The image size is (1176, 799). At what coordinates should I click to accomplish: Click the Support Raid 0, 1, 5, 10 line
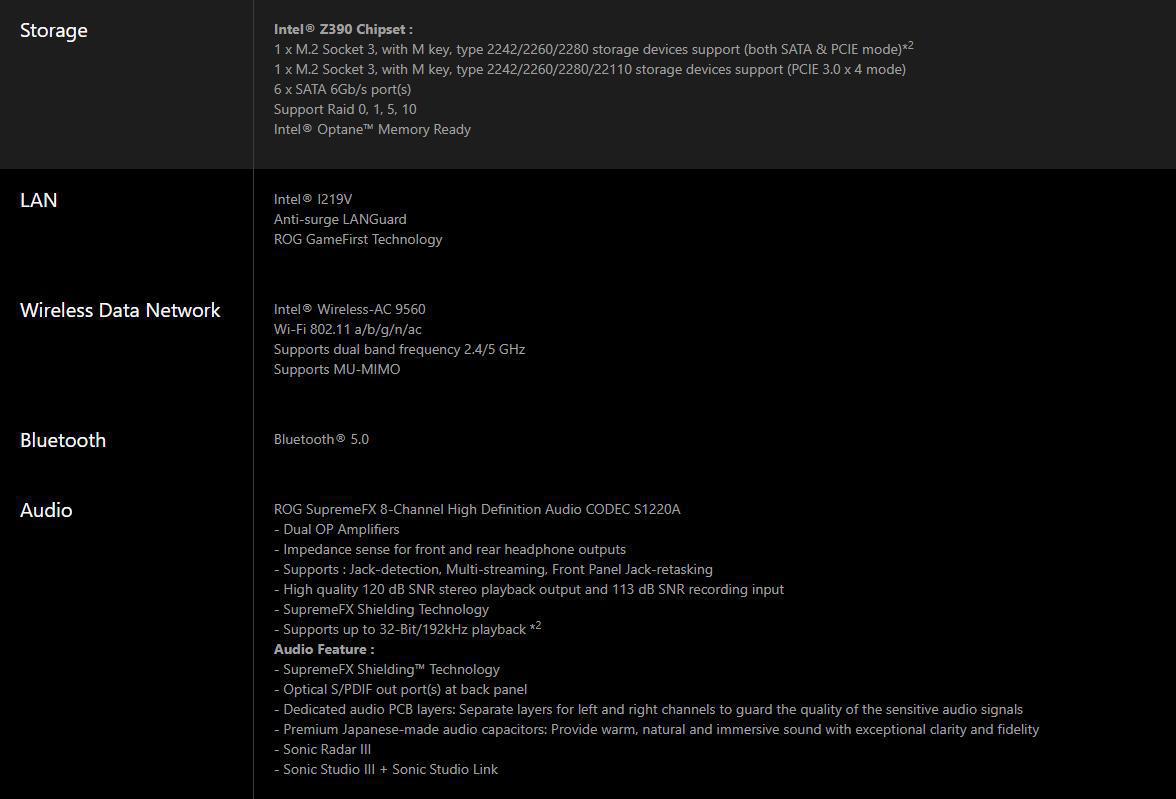coord(345,110)
